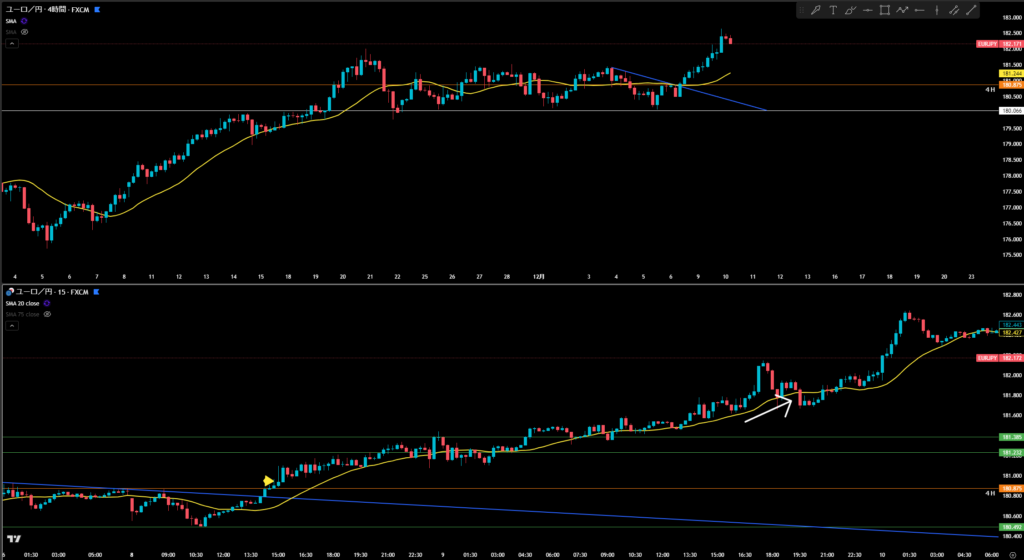Select the Text tool in drawing toolbar
This screenshot has width=1024, height=560.
(834, 10)
